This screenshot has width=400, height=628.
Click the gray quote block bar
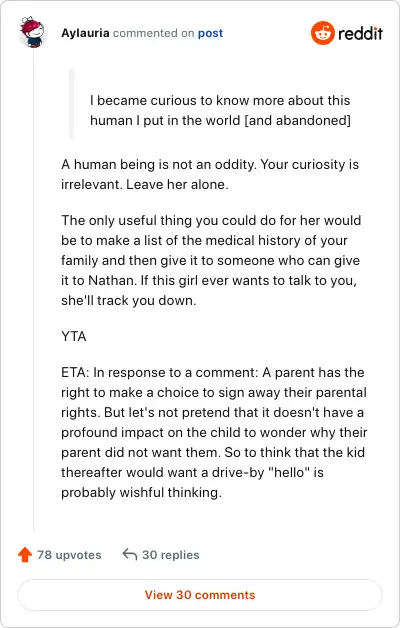click(x=72, y=104)
